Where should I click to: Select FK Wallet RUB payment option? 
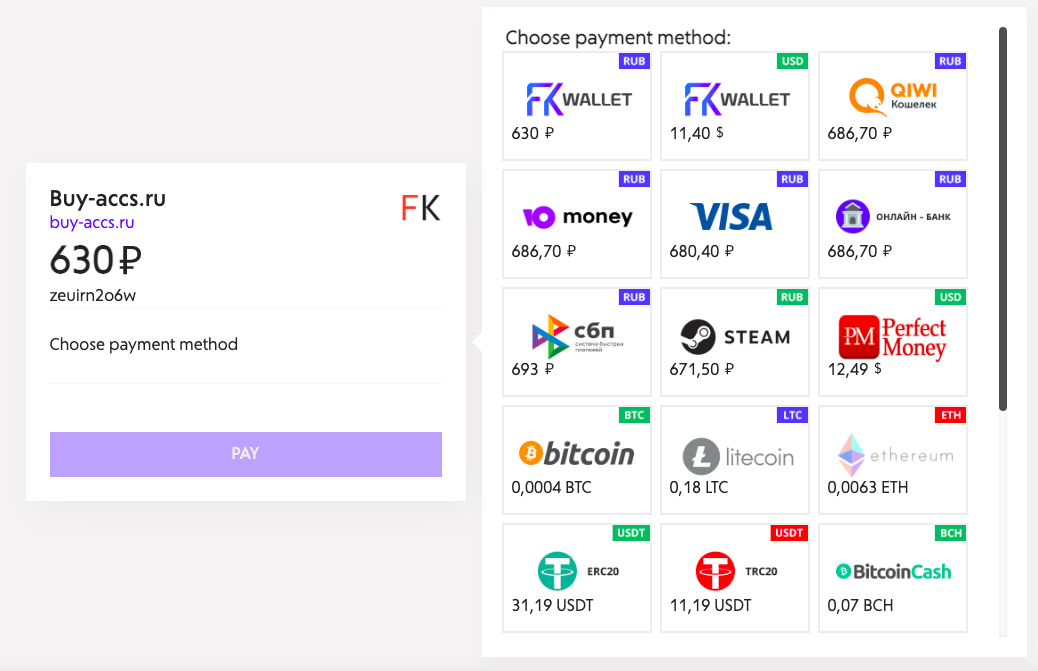coord(577,106)
